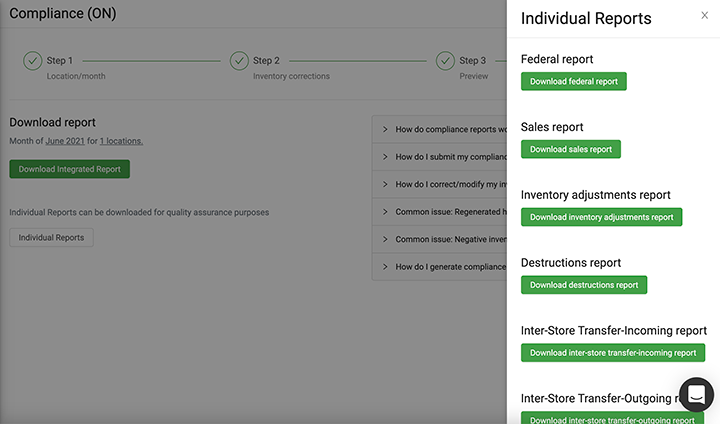Select the Step 3 label
720x424 pixels.
472,61
